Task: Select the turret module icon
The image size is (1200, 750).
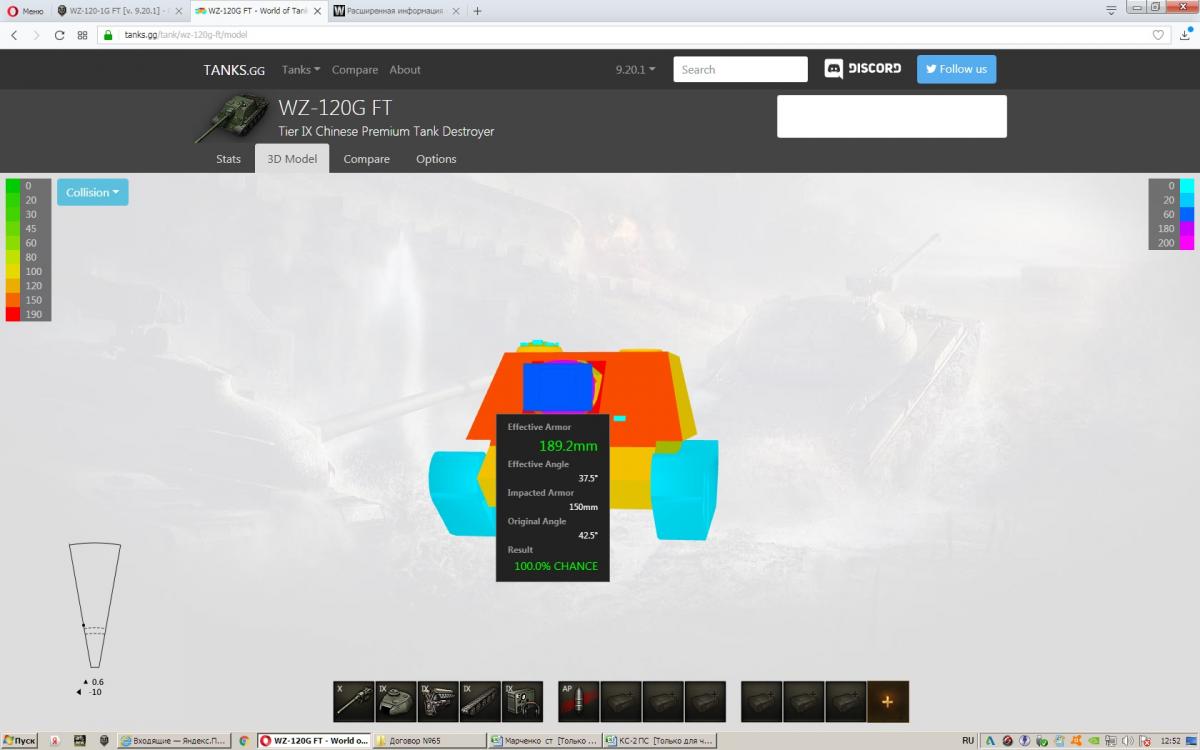Action: (x=395, y=701)
